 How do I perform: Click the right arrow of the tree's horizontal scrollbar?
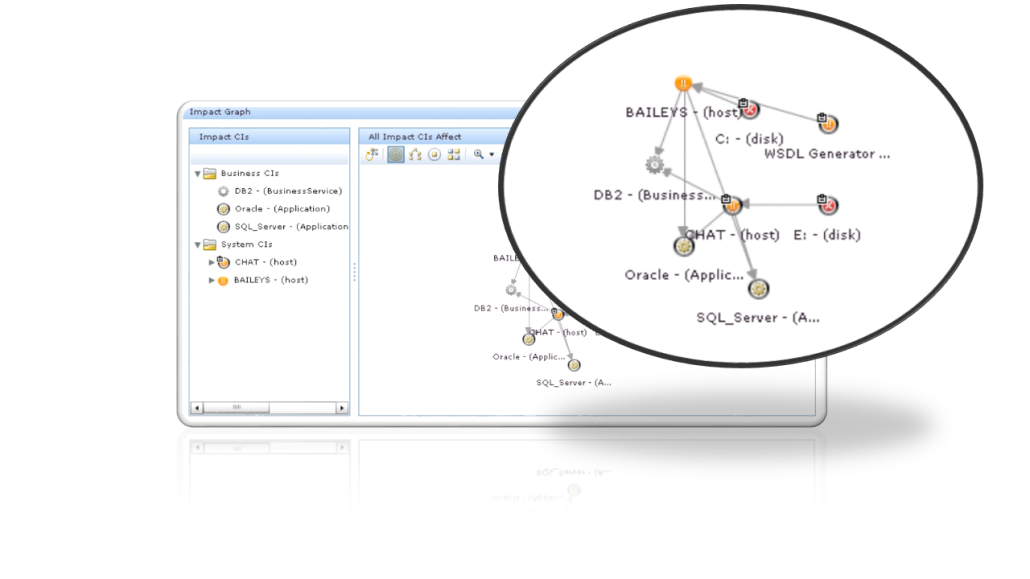[x=342, y=408]
